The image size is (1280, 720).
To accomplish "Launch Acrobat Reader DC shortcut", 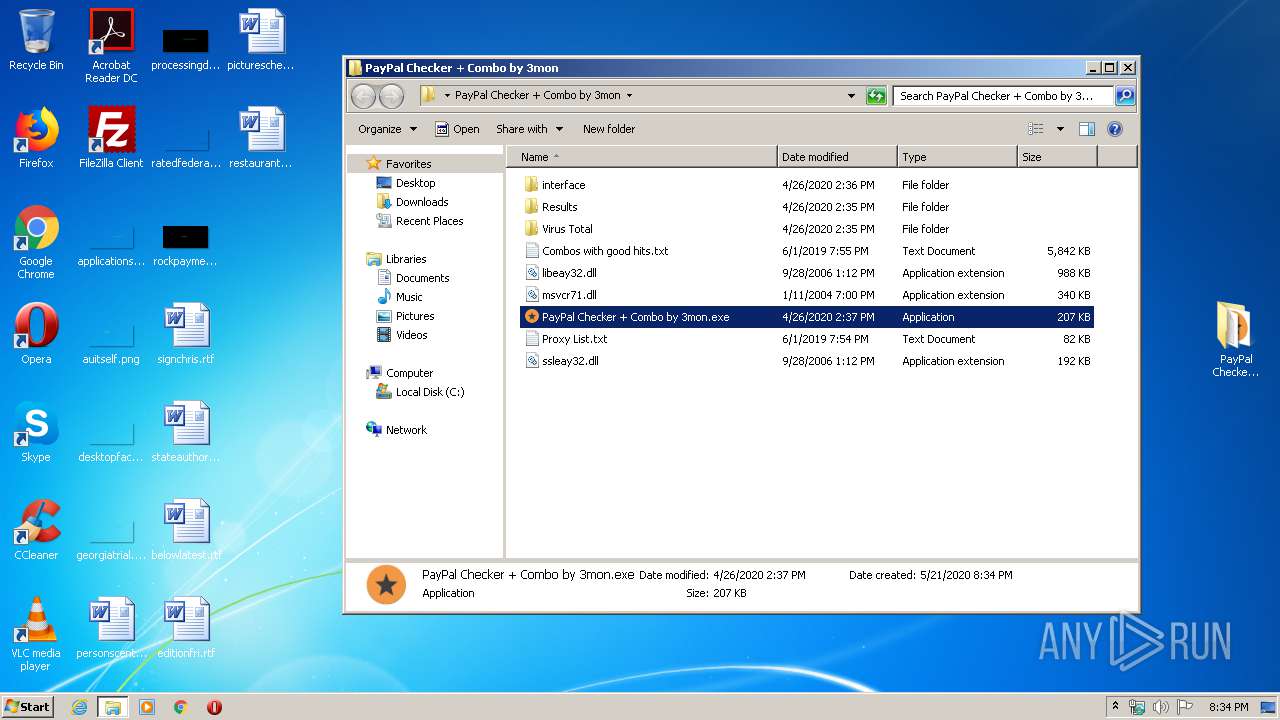I will pos(111,46).
